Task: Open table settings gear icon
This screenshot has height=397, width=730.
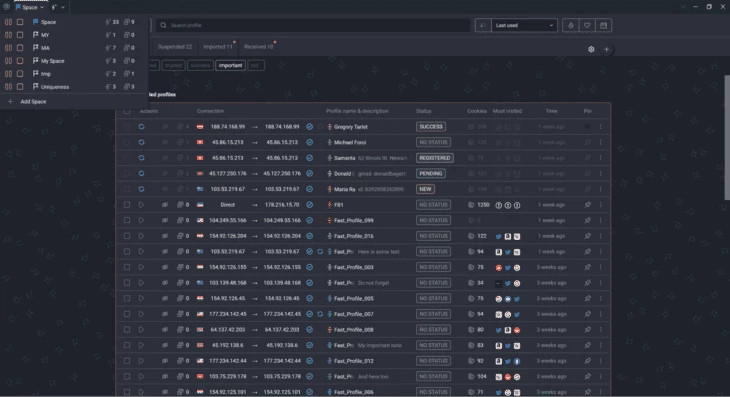Action: click(x=591, y=49)
